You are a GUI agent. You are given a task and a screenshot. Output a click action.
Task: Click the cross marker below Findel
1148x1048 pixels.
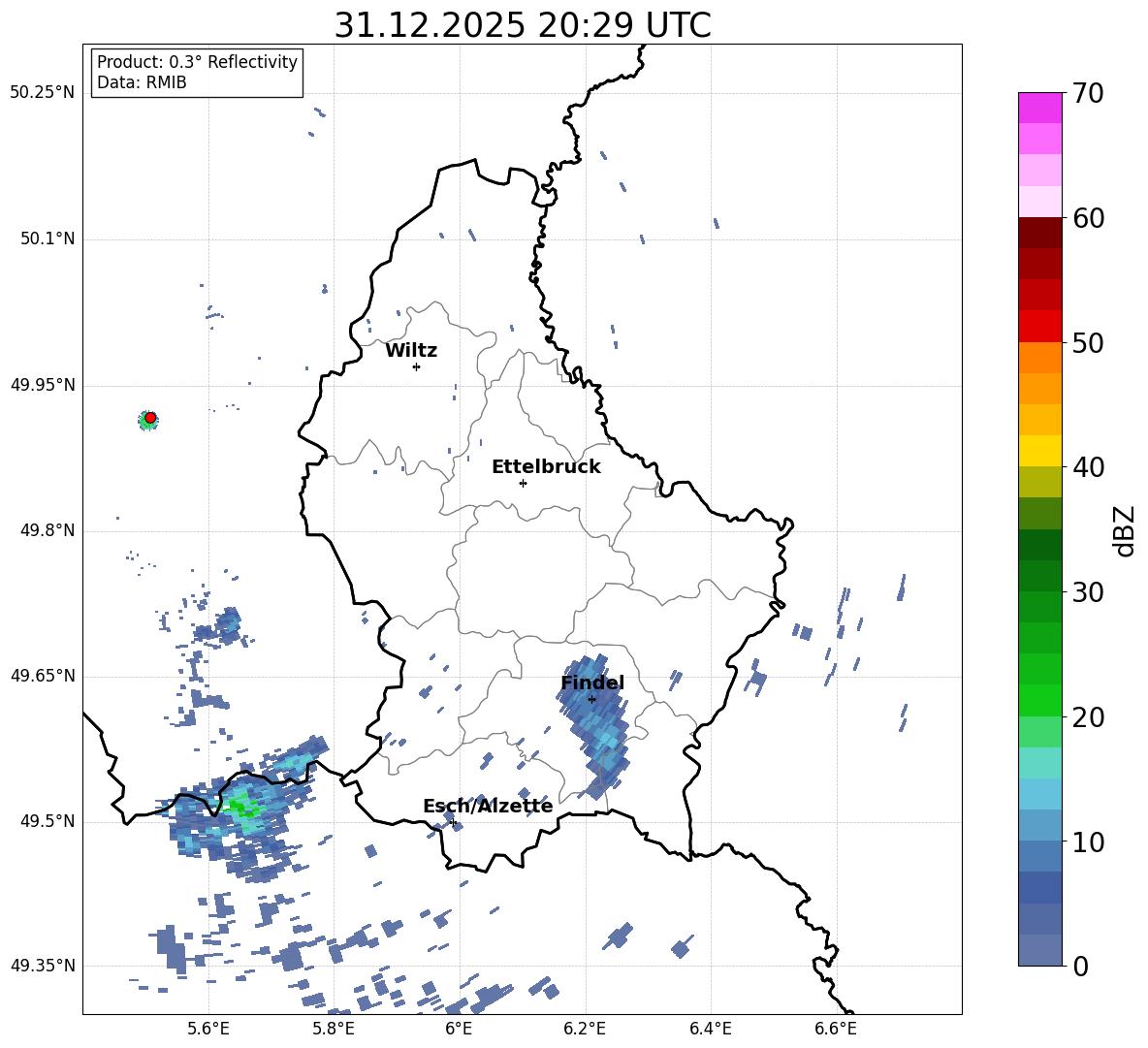pos(591,700)
